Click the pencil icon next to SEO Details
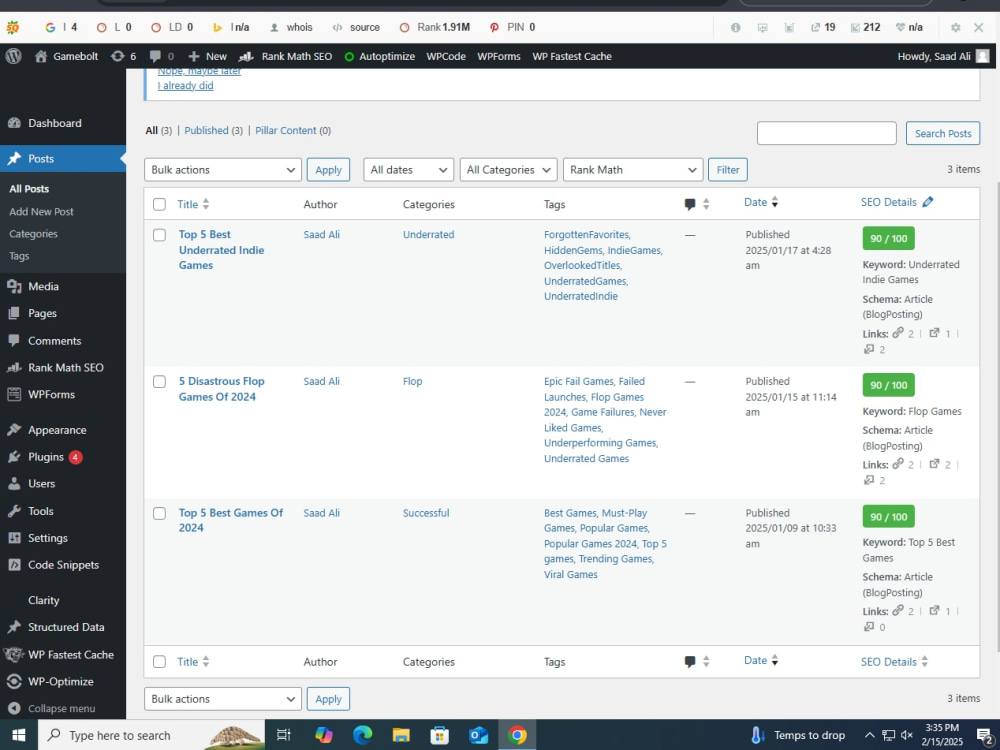This screenshot has width=1000, height=750. 928,202
